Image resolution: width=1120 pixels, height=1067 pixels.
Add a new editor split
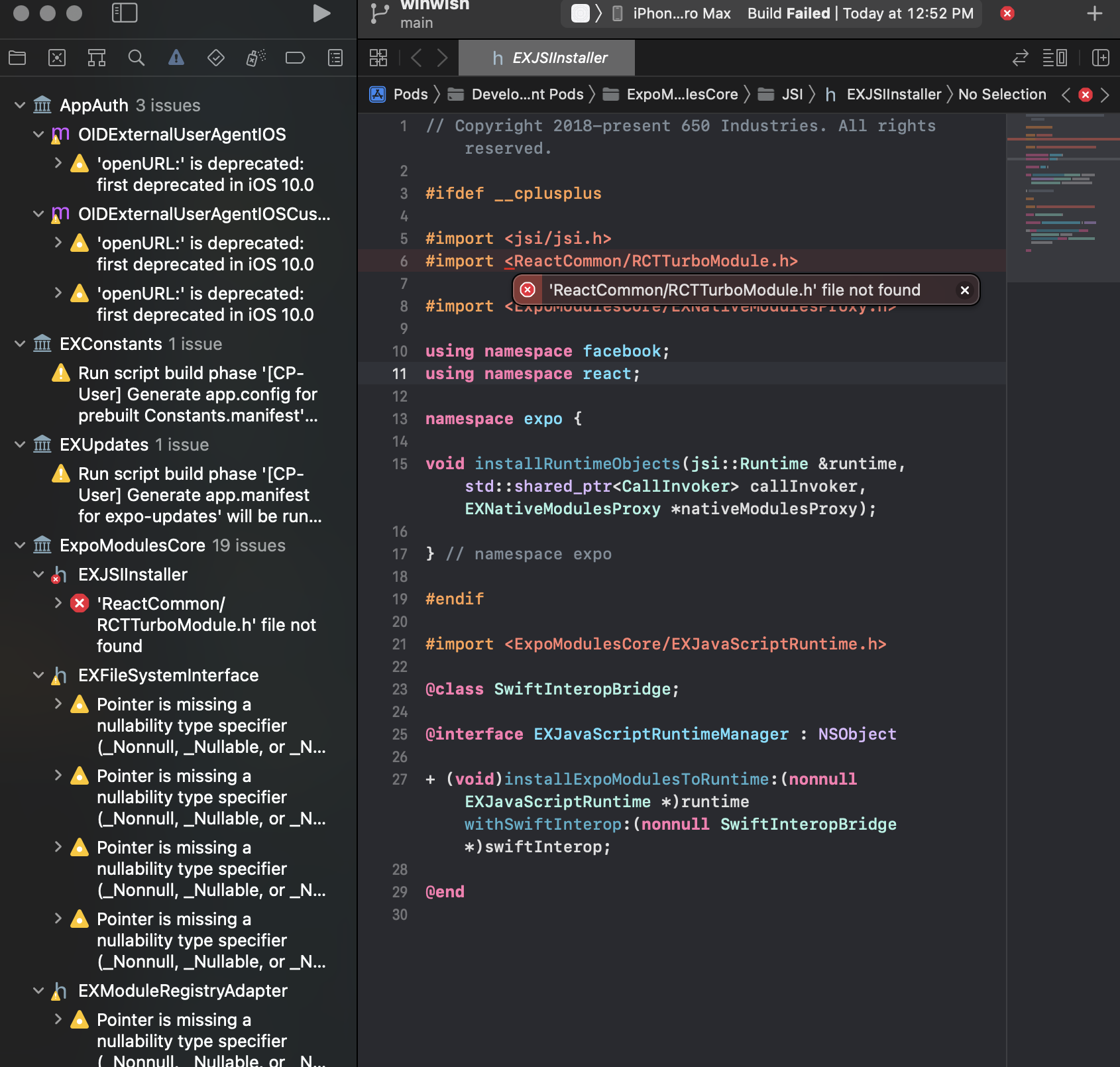pos(1100,58)
